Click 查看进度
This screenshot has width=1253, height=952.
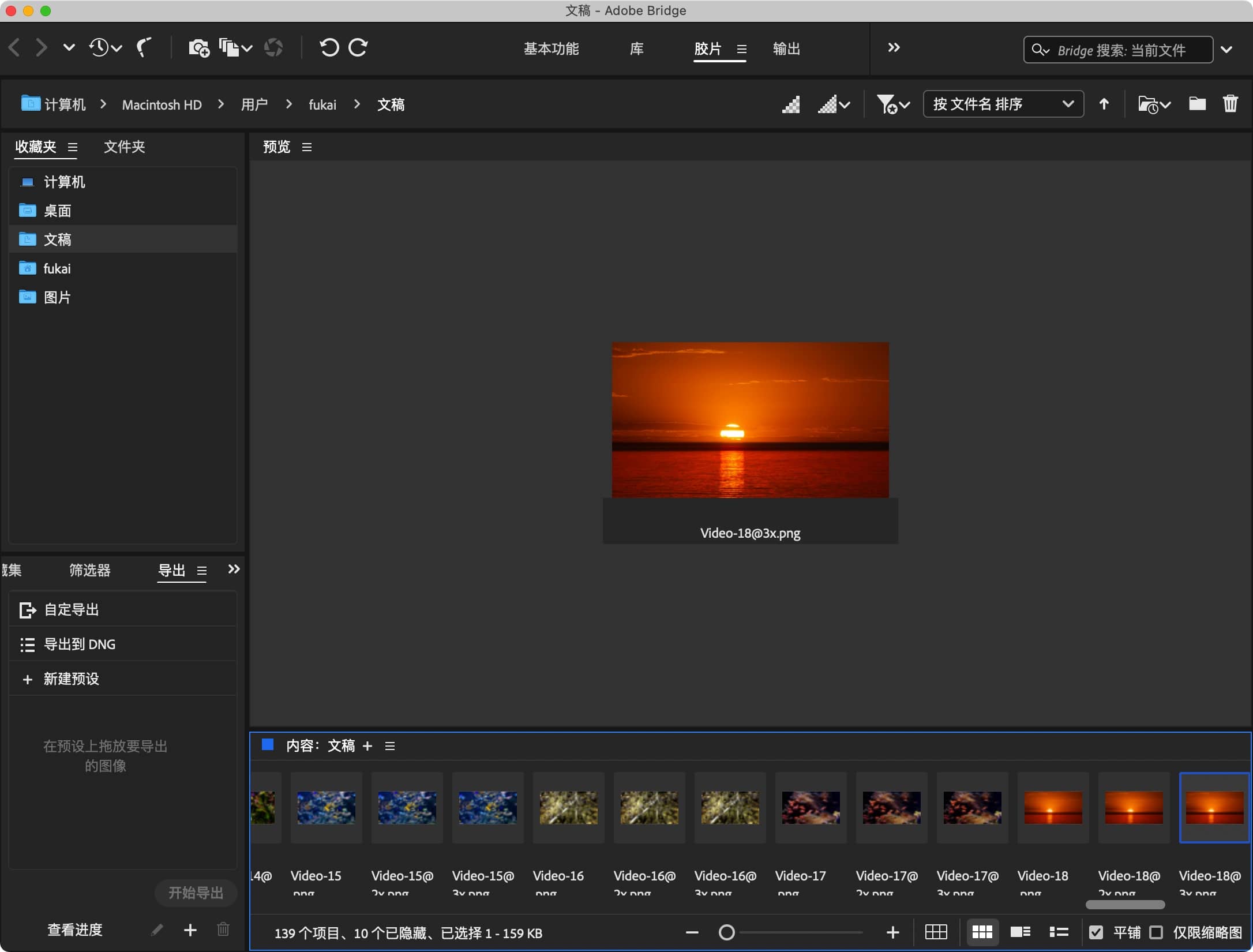coord(75,930)
